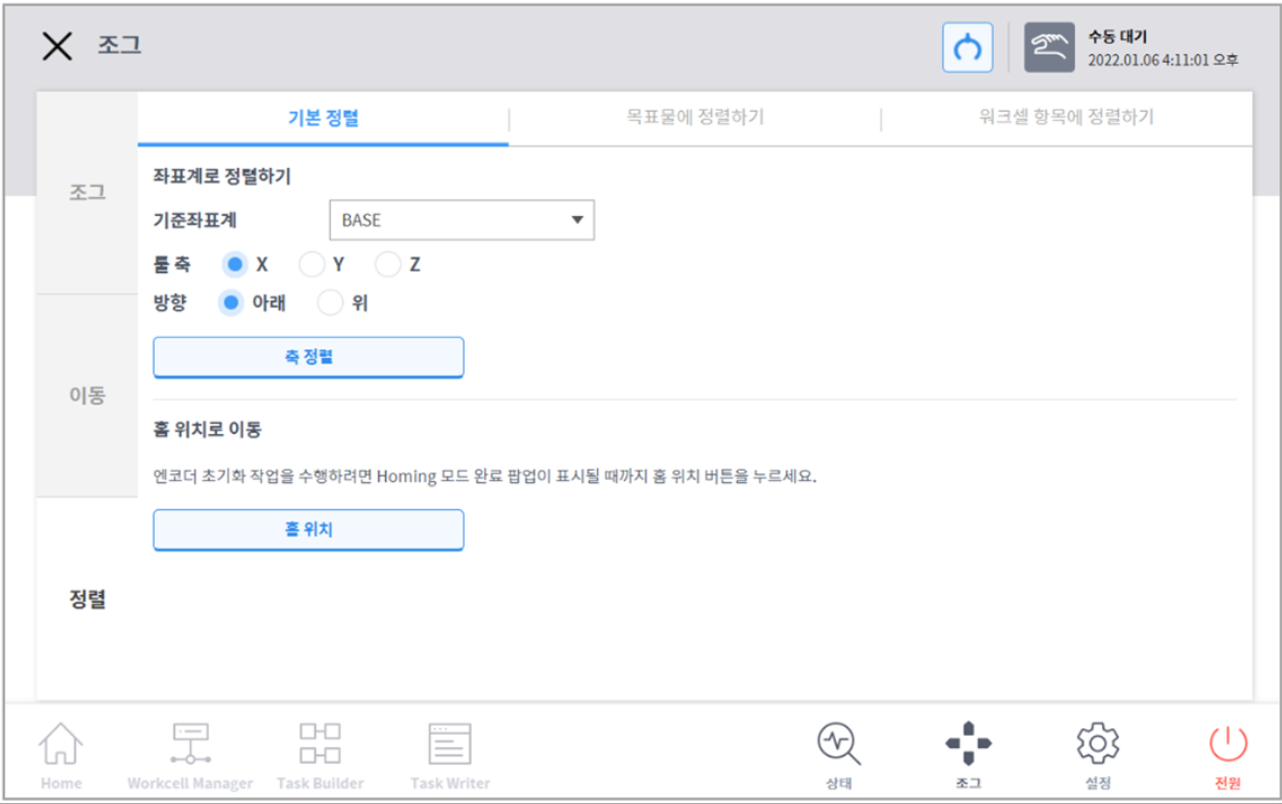
Task: Open Task Builder icon
Action: point(320,745)
